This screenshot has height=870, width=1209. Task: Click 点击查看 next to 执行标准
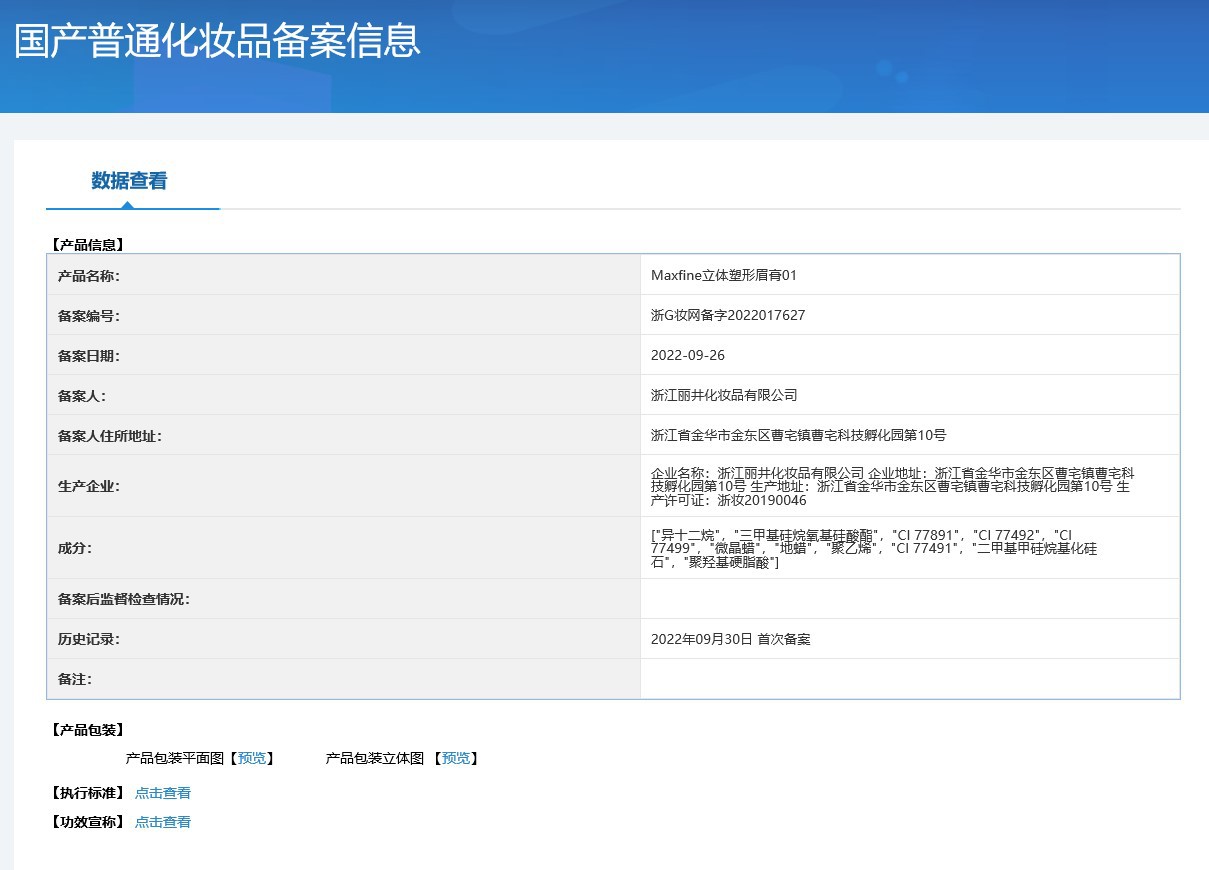[x=163, y=793]
